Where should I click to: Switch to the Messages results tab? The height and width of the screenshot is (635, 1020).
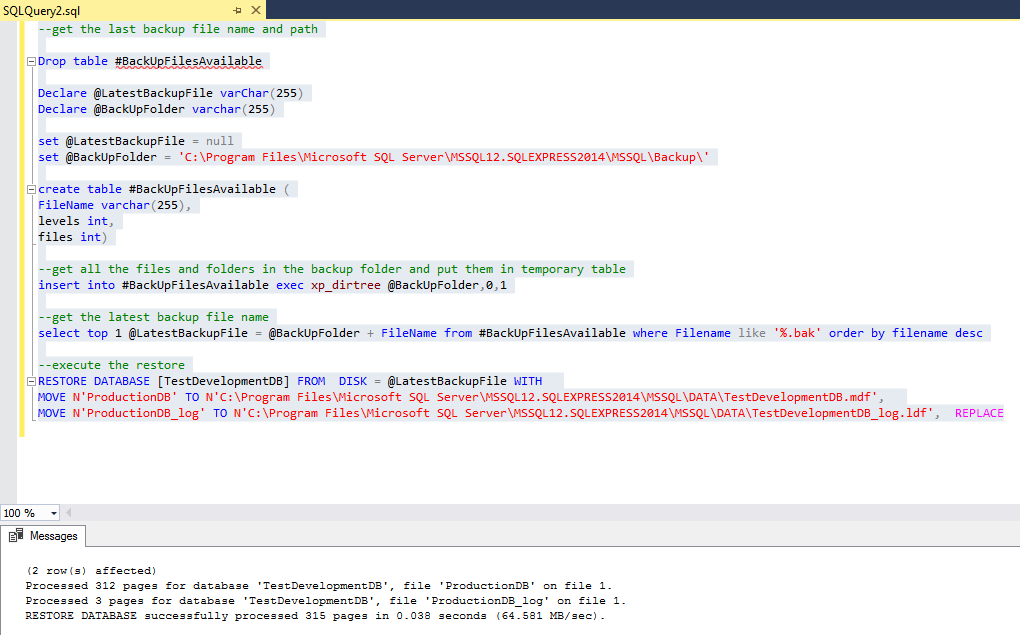tap(43, 536)
